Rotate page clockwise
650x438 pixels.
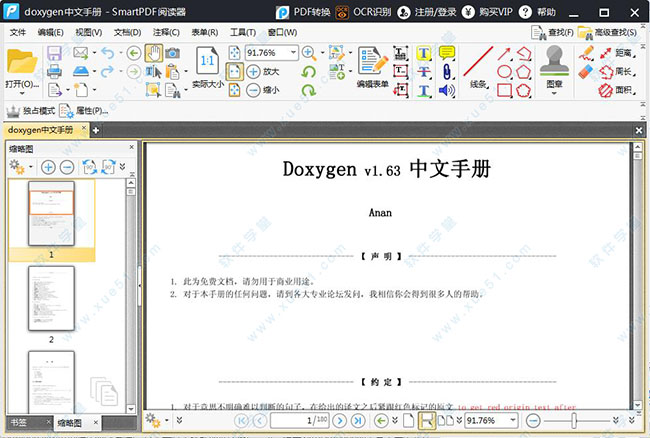pos(308,90)
